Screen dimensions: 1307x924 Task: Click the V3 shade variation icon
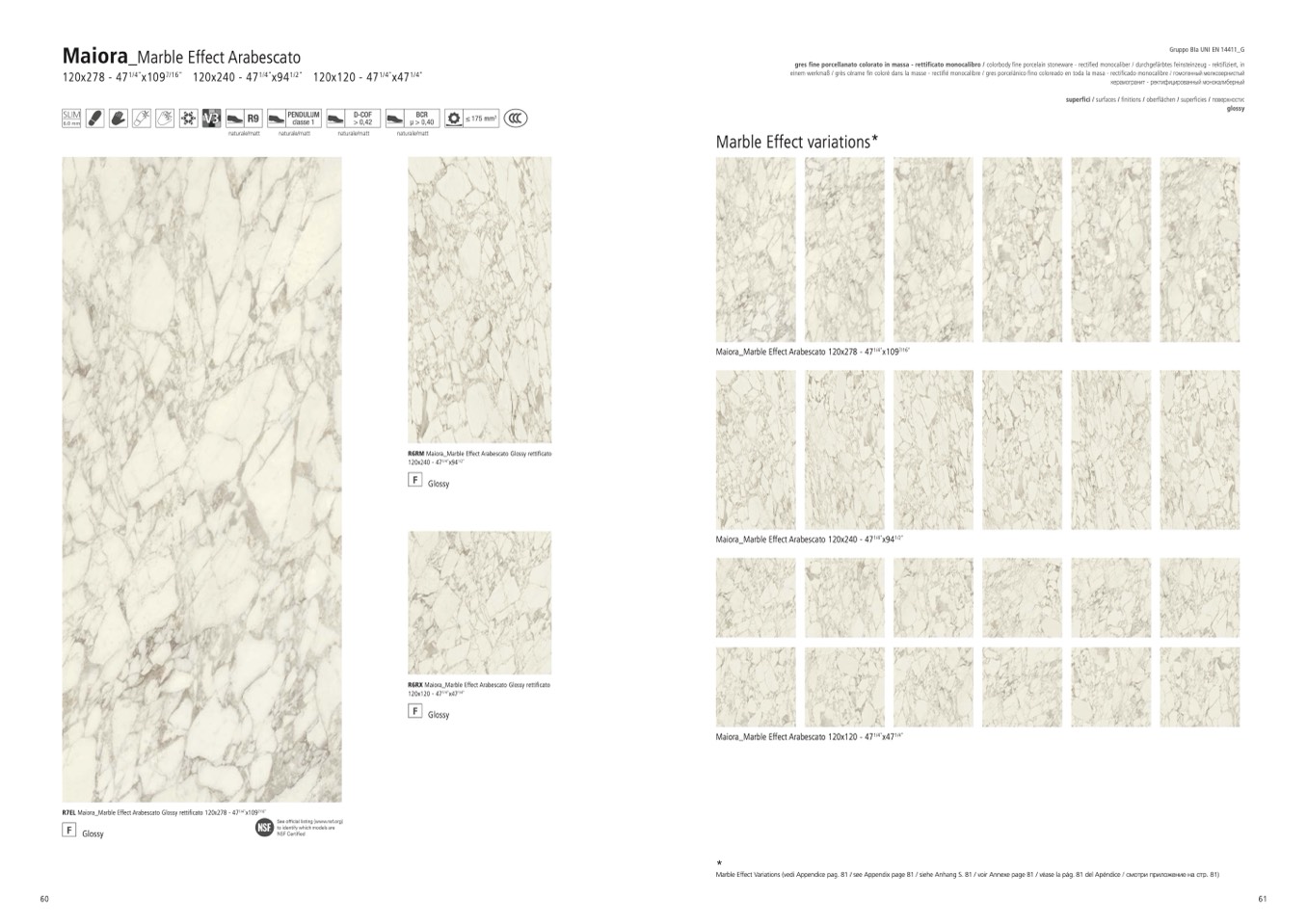[x=212, y=119]
